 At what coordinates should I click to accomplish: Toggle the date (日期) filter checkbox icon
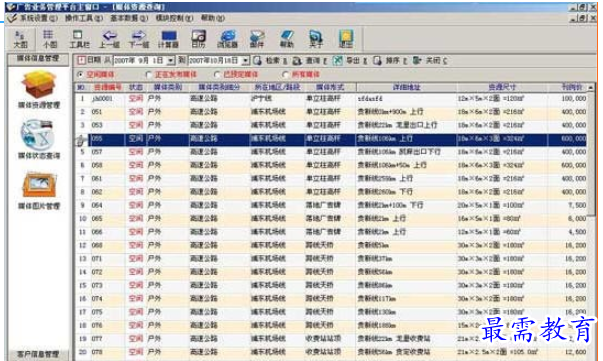[81, 60]
